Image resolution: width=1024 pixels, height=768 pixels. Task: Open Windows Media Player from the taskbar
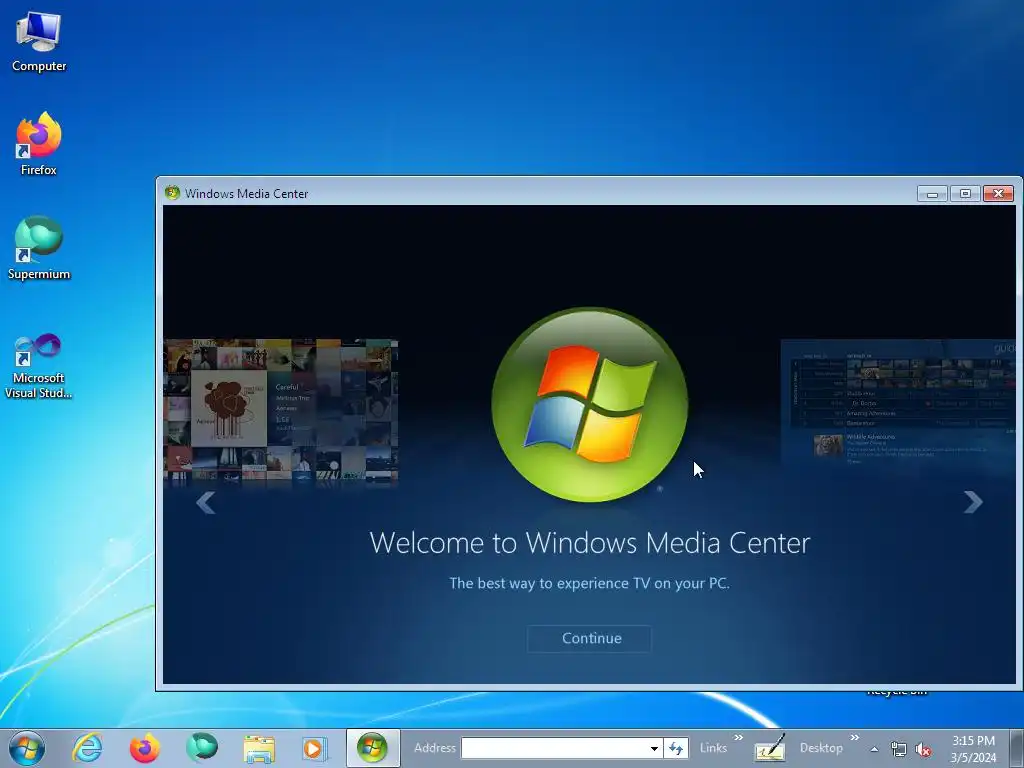(314, 748)
